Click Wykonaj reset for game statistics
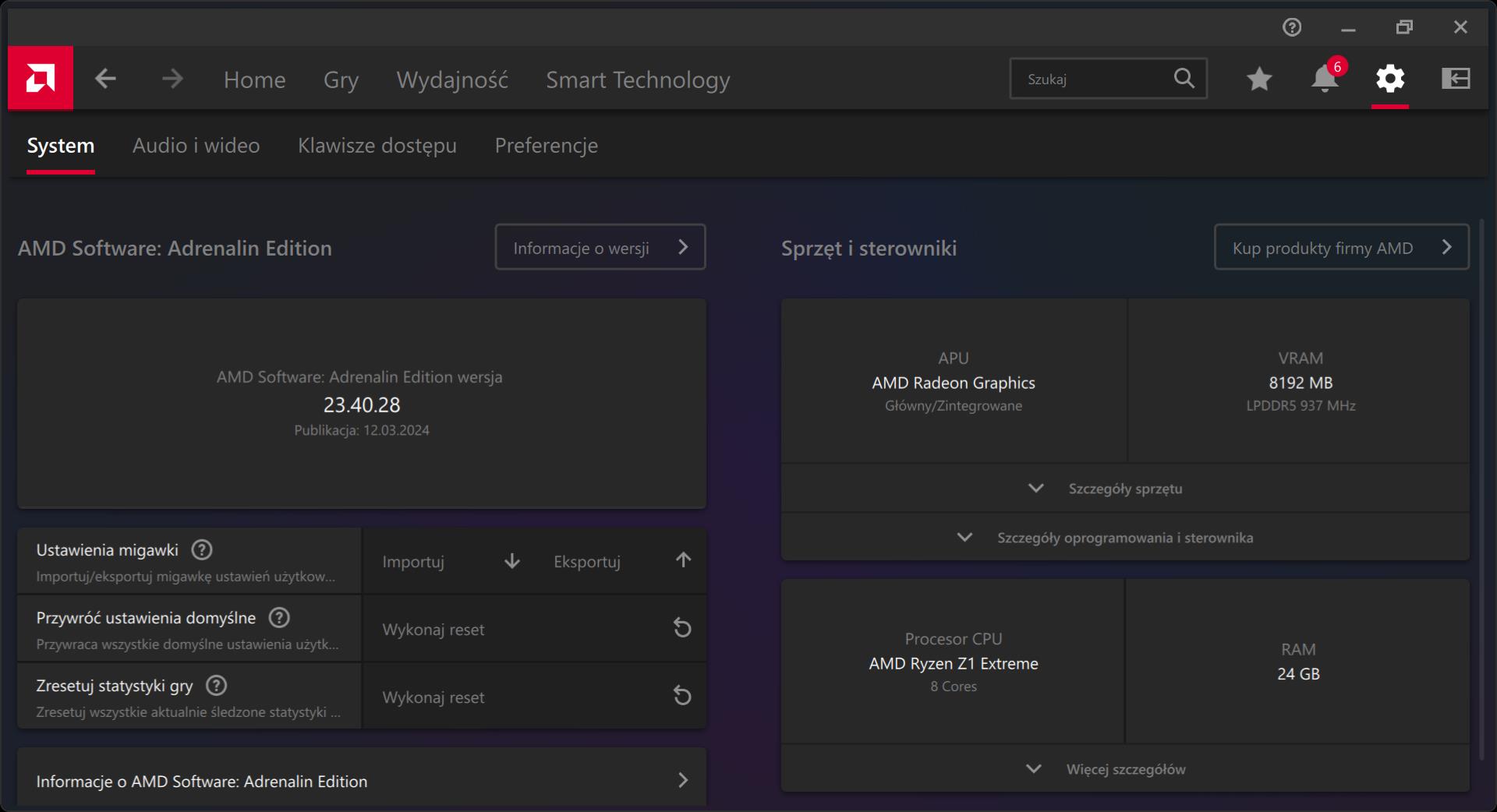This screenshot has height=812, width=1497. point(535,697)
